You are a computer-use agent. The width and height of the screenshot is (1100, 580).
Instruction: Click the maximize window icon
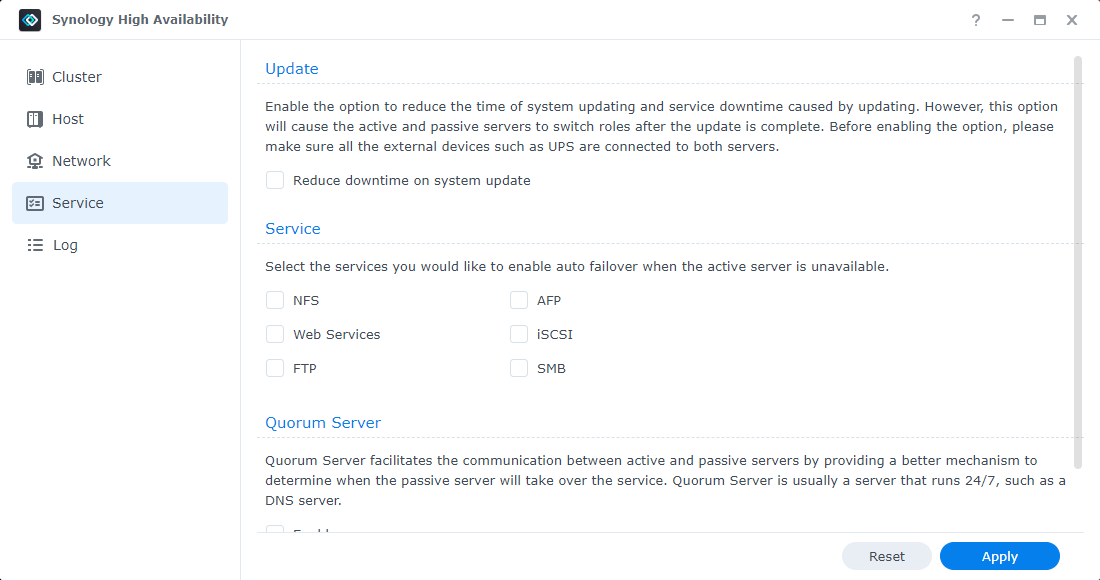point(1039,19)
